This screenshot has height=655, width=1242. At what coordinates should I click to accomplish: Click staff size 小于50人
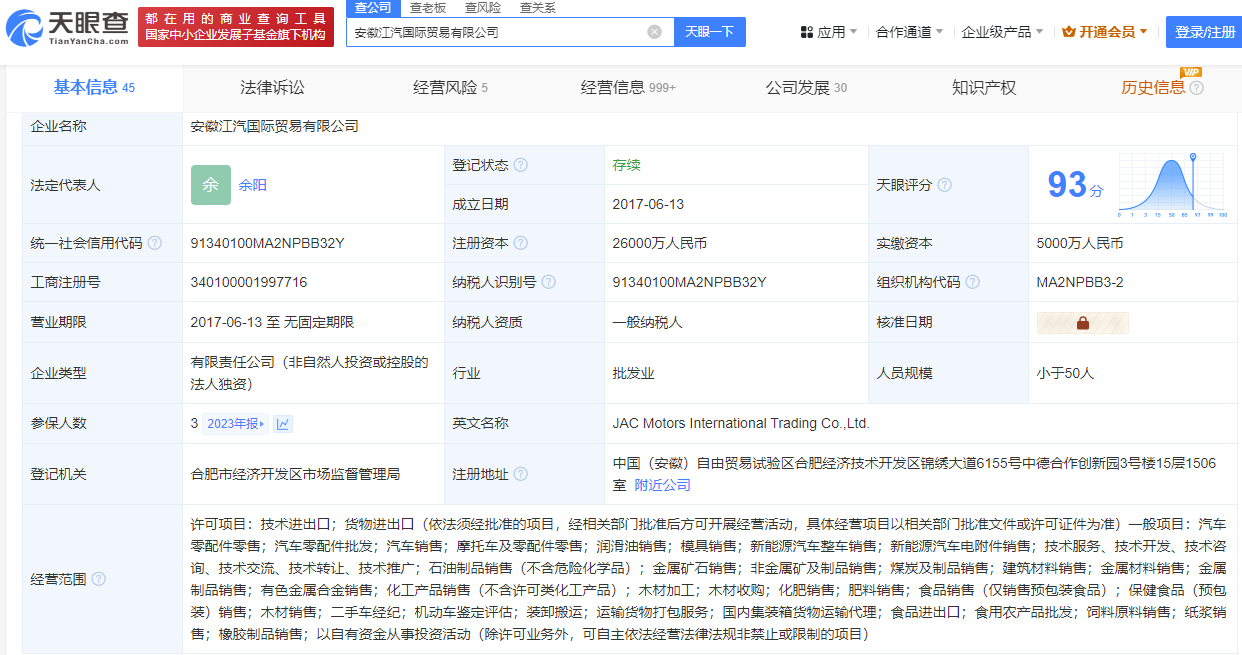tap(1066, 373)
